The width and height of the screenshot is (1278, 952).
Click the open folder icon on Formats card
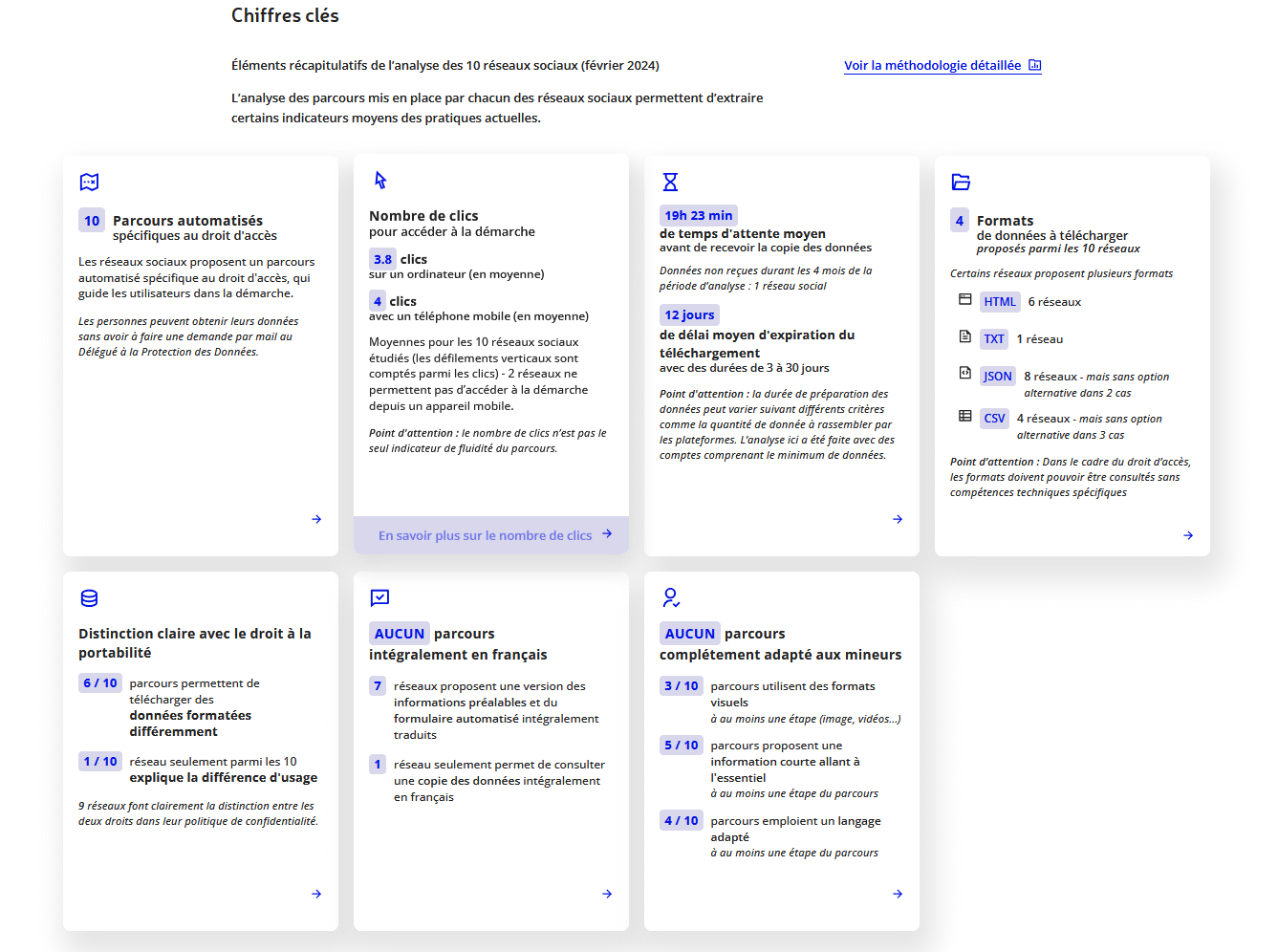tap(961, 182)
